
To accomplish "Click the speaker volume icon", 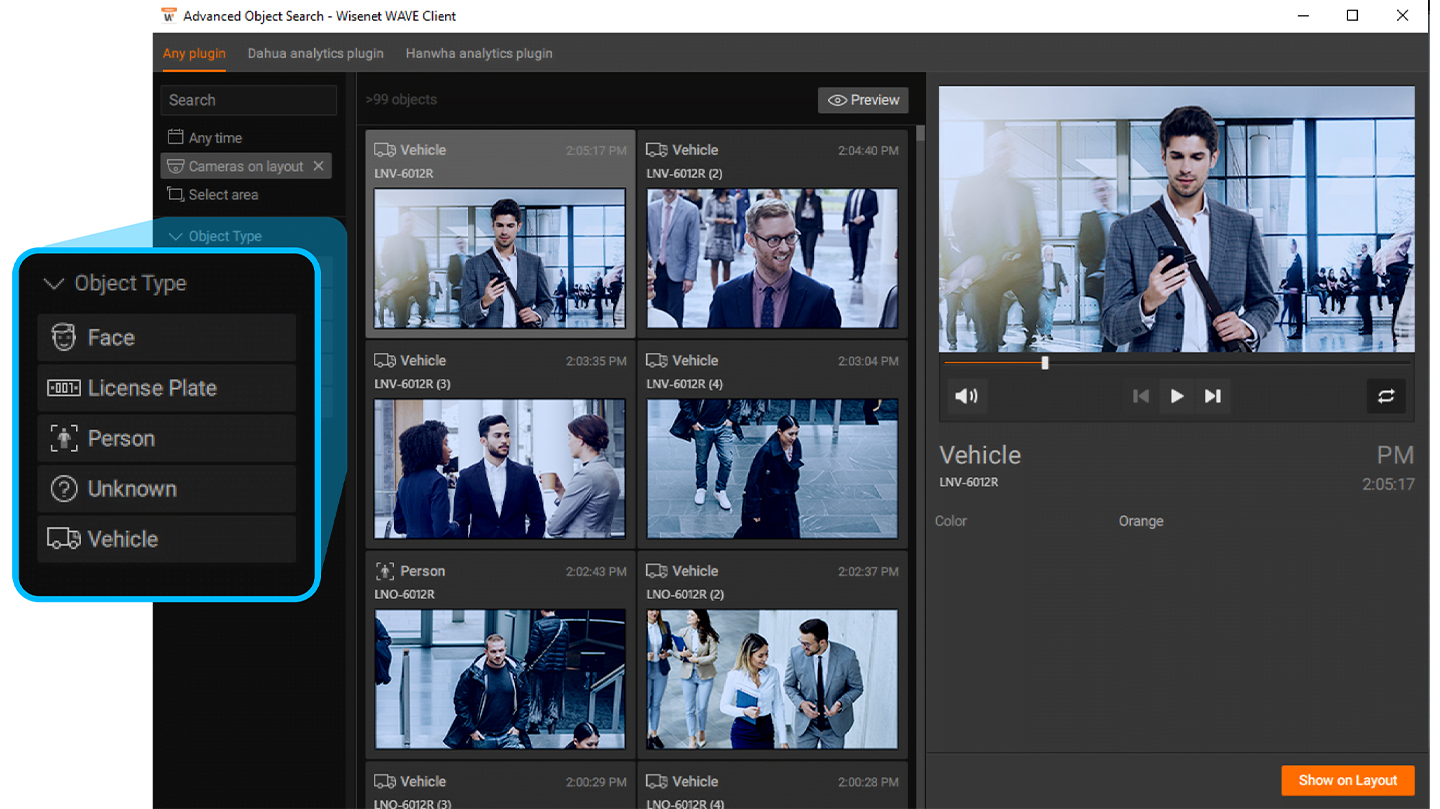I will click(x=966, y=396).
